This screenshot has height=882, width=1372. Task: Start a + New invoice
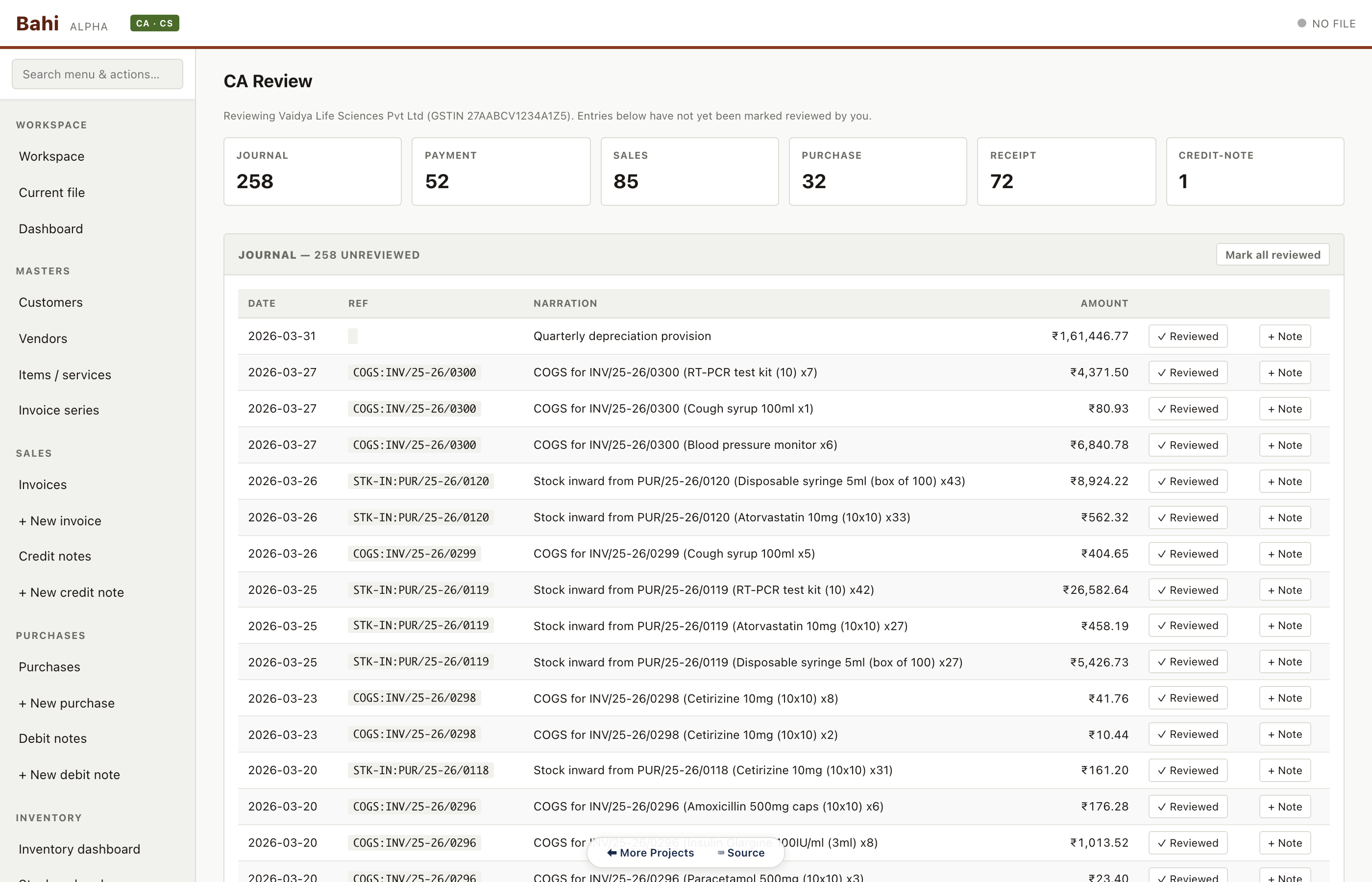60,520
